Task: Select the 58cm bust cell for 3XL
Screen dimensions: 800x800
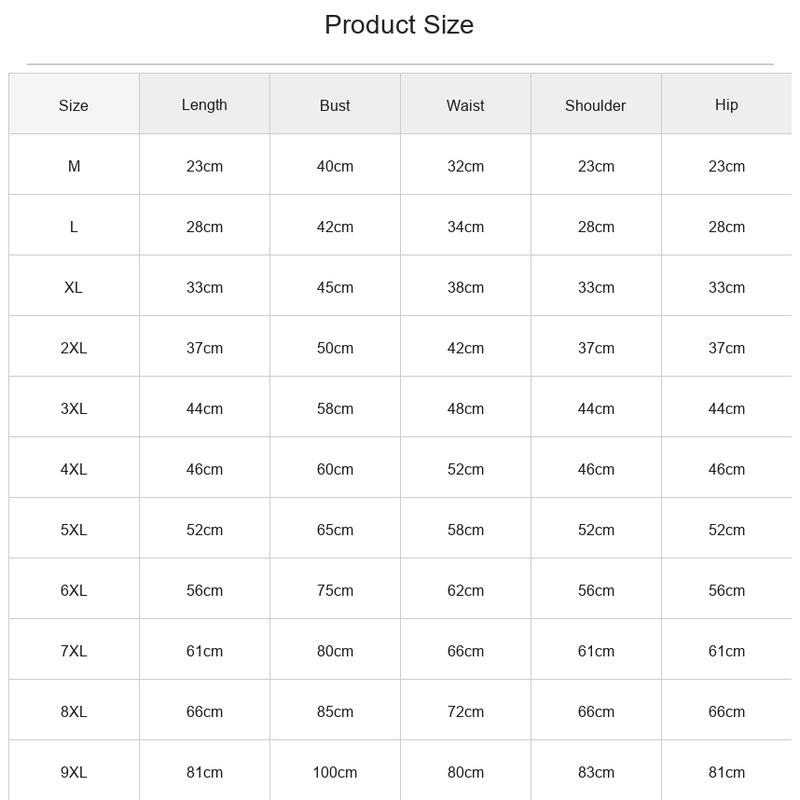Action: pos(335,409)
